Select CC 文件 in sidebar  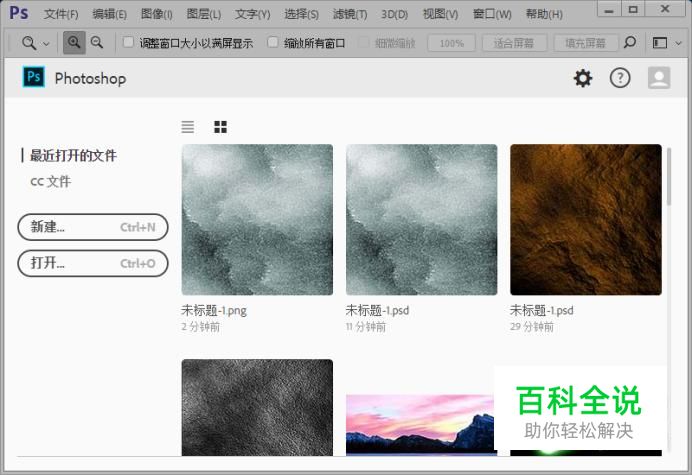51,181
